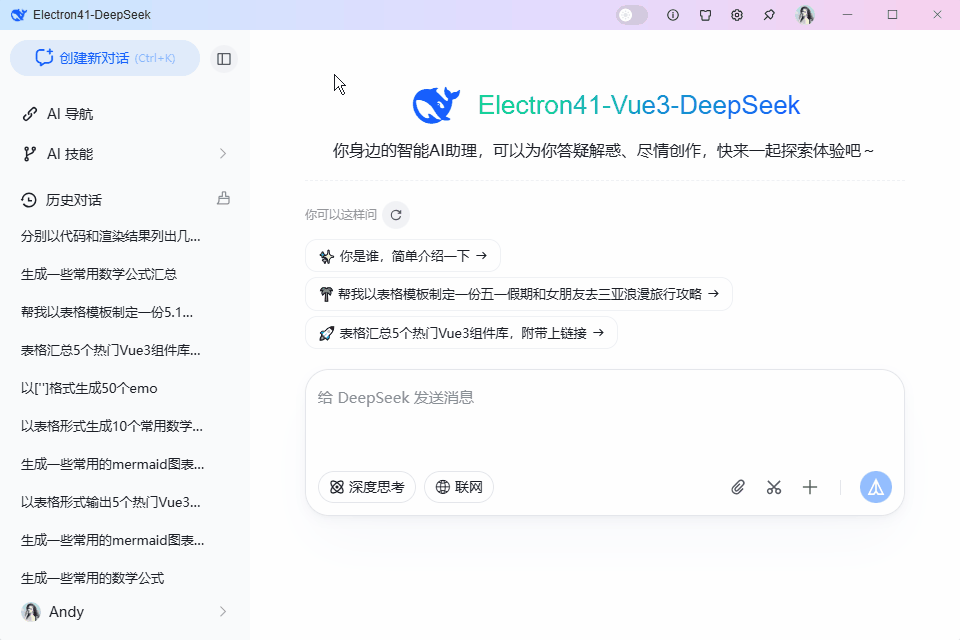Enable 联网 web search mode
The image size is (960, 640).
pyautogui.click(x=459, y=487)
